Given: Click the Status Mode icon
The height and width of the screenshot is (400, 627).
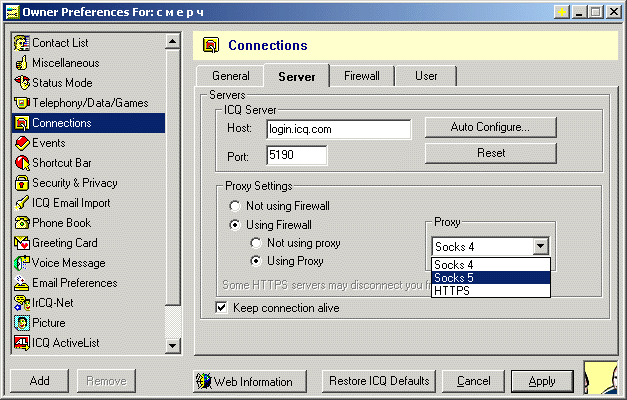Looking at the screenshot, I should tap(22, 83).
